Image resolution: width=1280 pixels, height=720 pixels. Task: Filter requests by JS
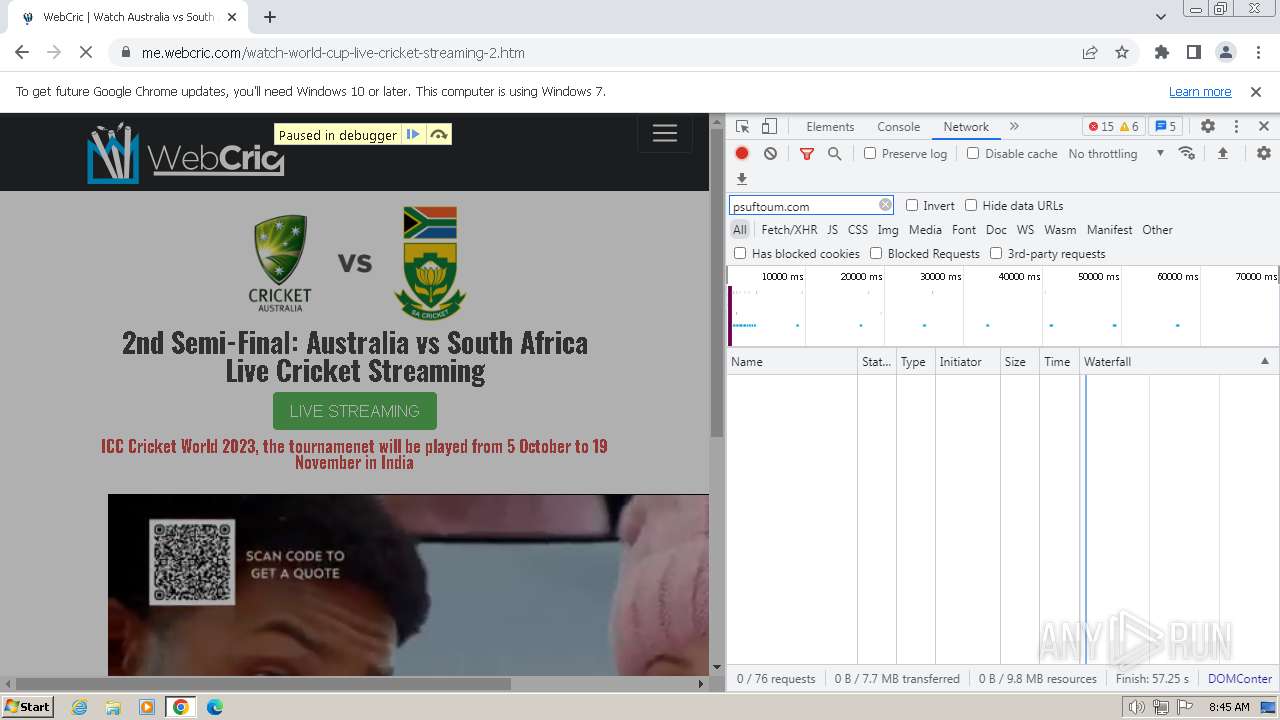coord(832,229)
